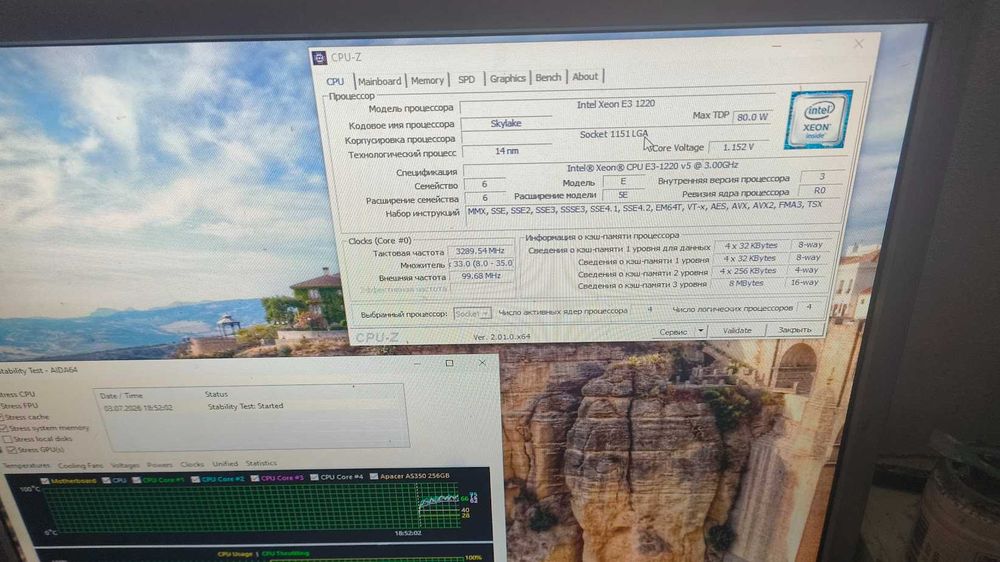
Task: Open the Socket processor selection dropdown
Action: (472, 314)
